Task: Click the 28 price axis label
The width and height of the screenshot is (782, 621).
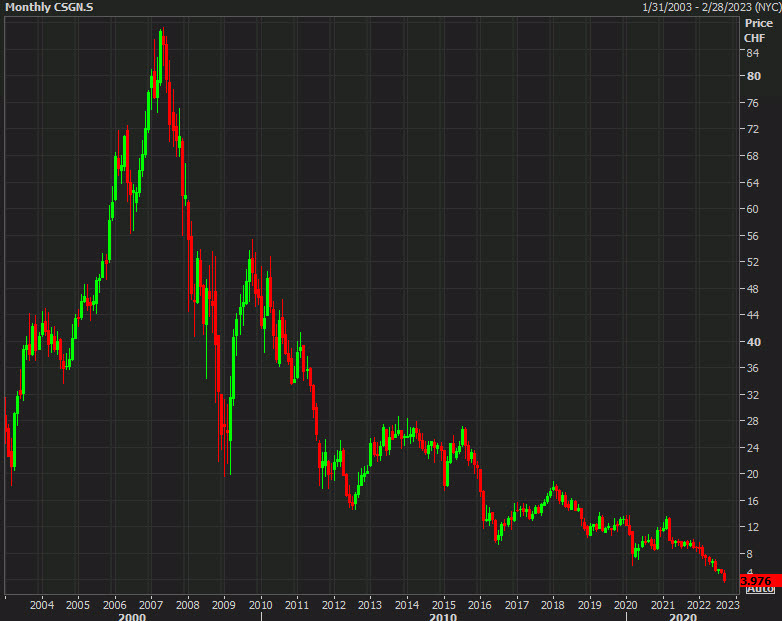Action: coord(753,421)
